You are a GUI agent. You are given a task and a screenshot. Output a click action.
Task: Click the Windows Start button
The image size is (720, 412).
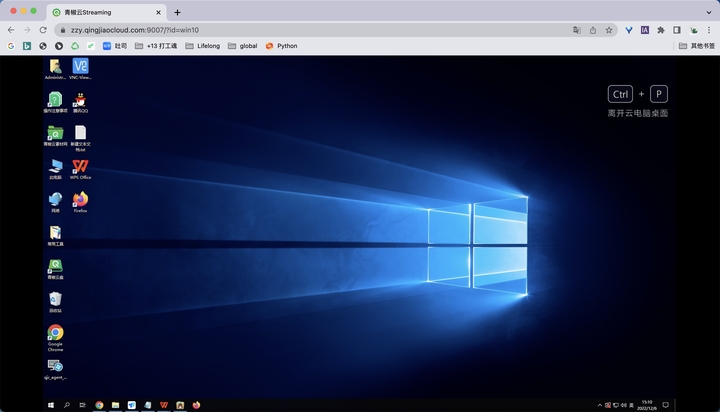pos(52,405)
